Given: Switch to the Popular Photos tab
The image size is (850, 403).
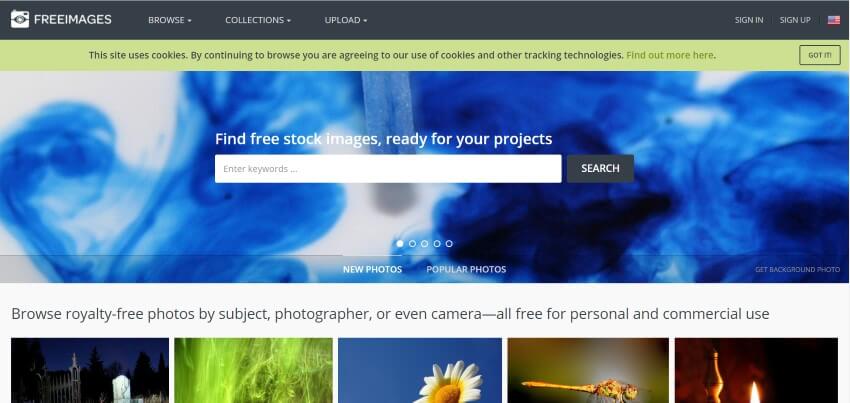Looking at the screenshot, I should [466, 269].
